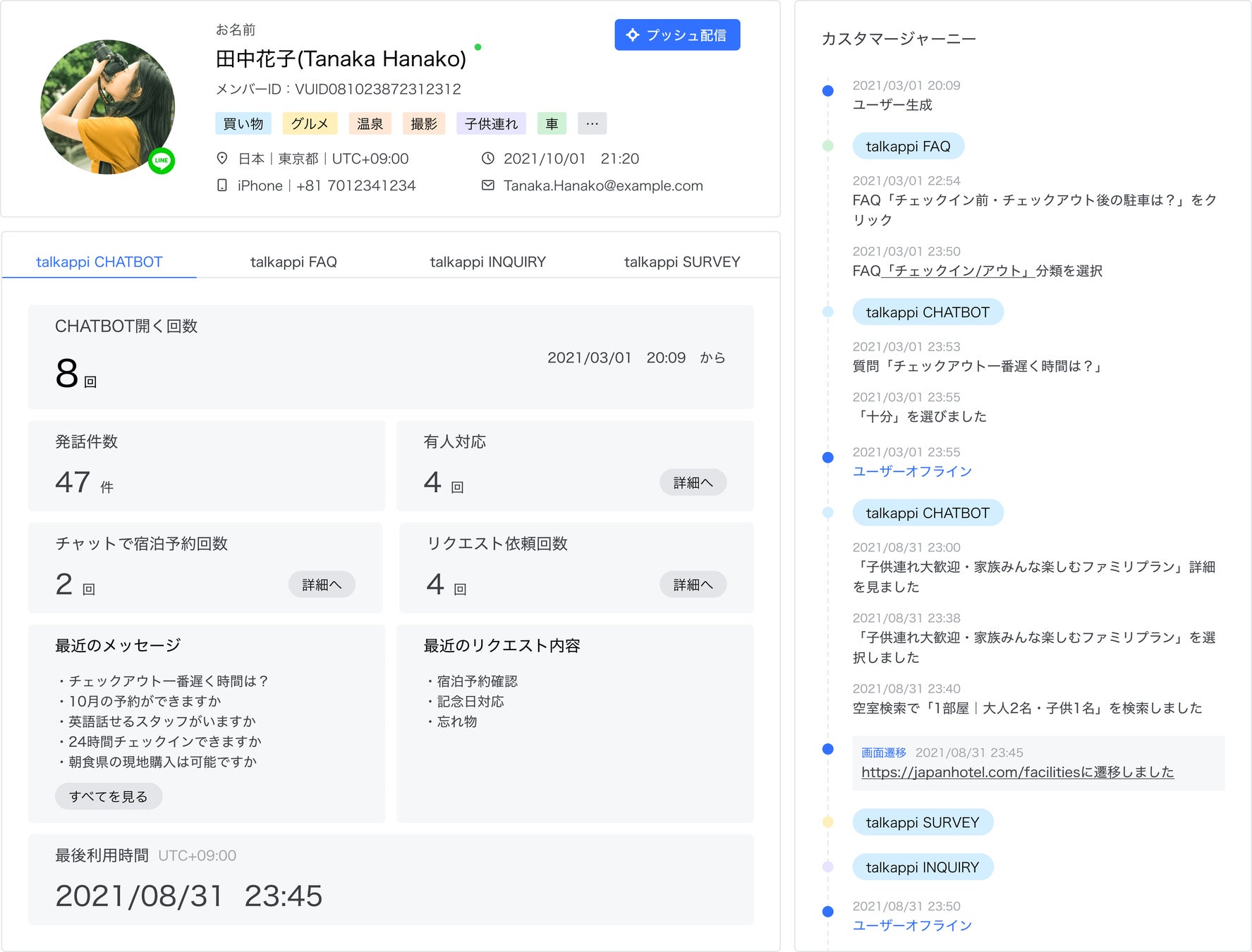1252x952 pixels.
Task: Click the journey entry 「十分」を選びました
Action: pyautogui.click(x=920, y=416)
